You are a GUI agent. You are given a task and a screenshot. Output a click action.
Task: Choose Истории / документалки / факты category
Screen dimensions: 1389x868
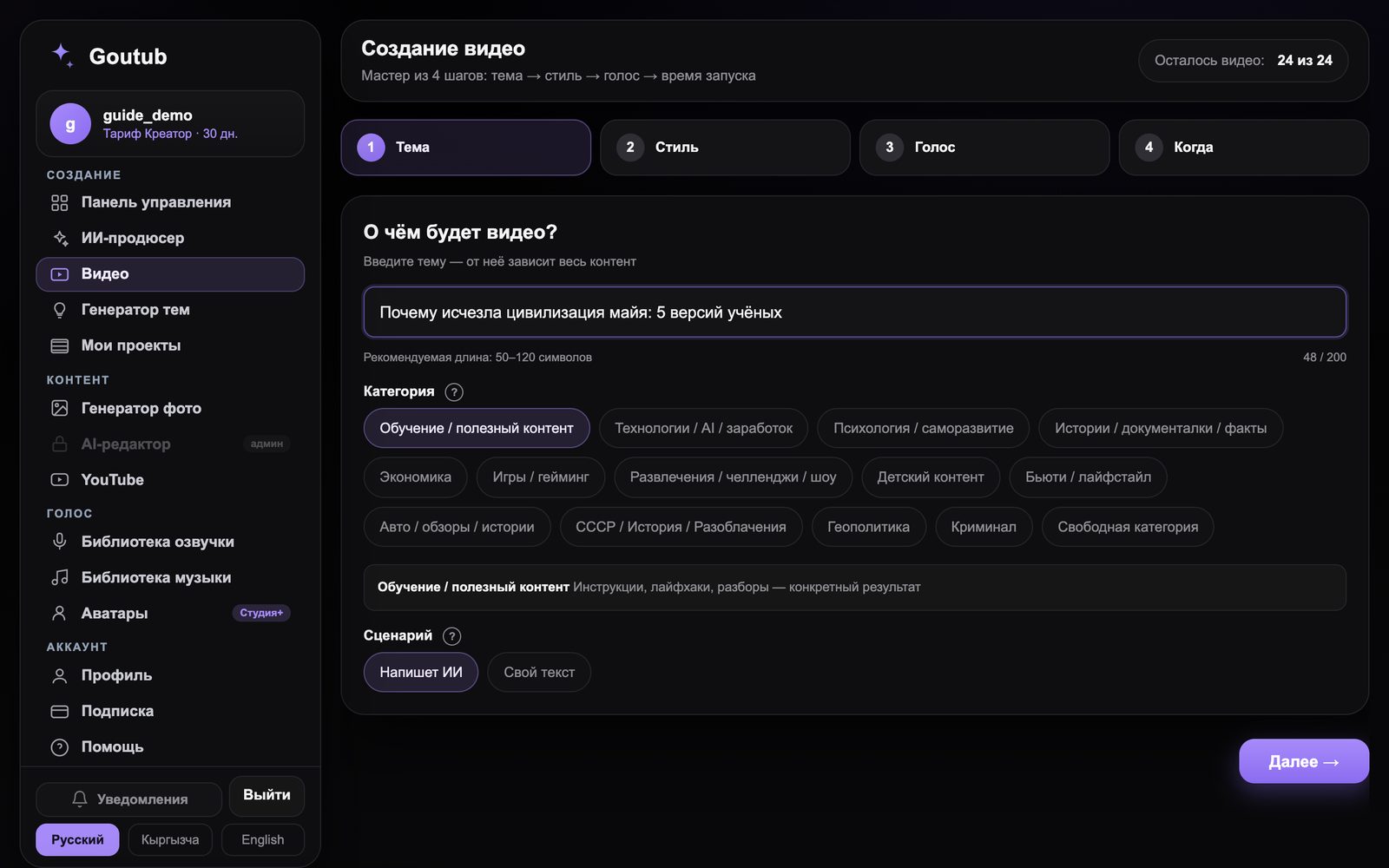click(x=1161, y=428)
